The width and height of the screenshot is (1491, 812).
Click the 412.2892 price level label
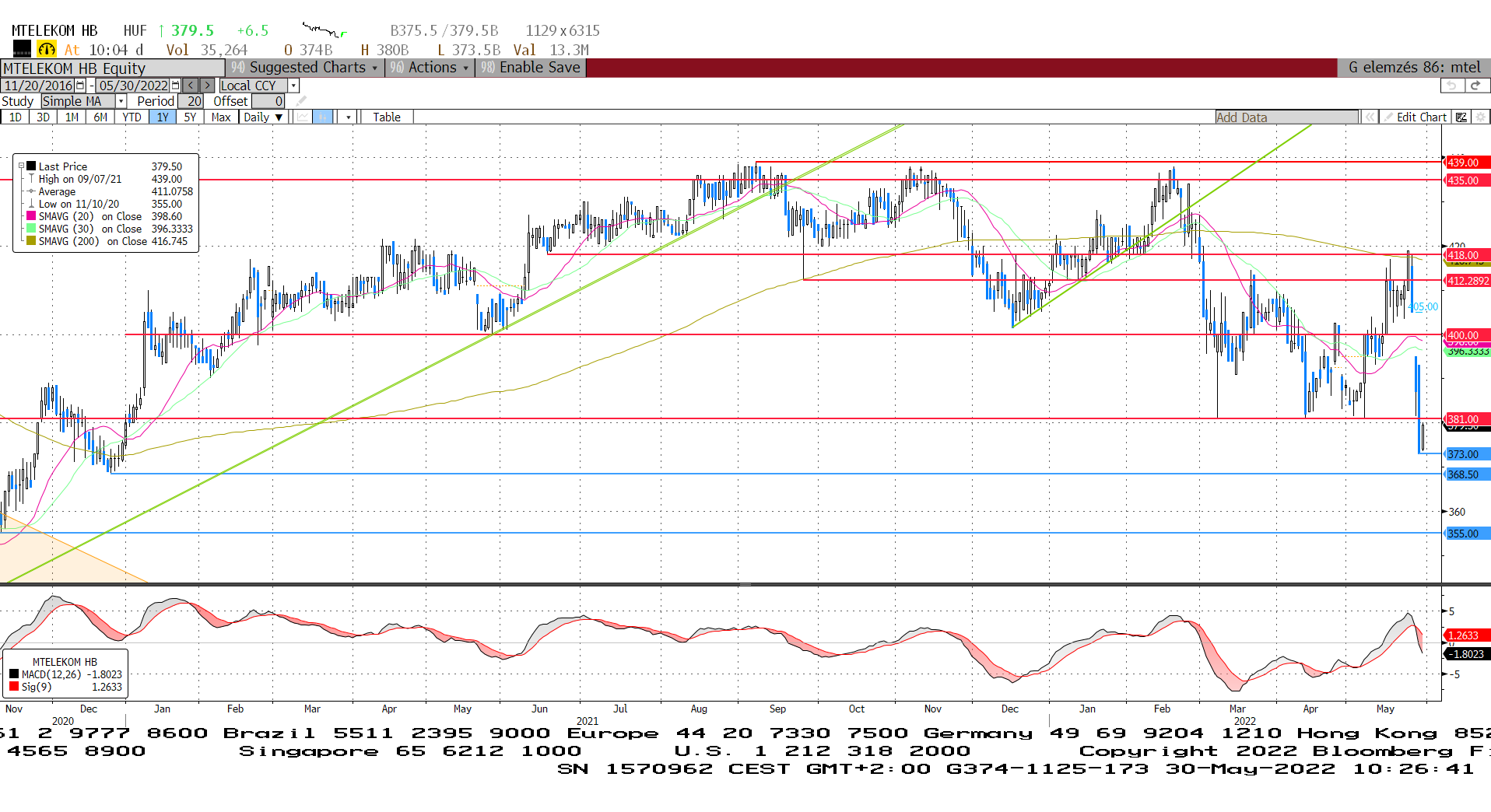tap(1467, 281)
